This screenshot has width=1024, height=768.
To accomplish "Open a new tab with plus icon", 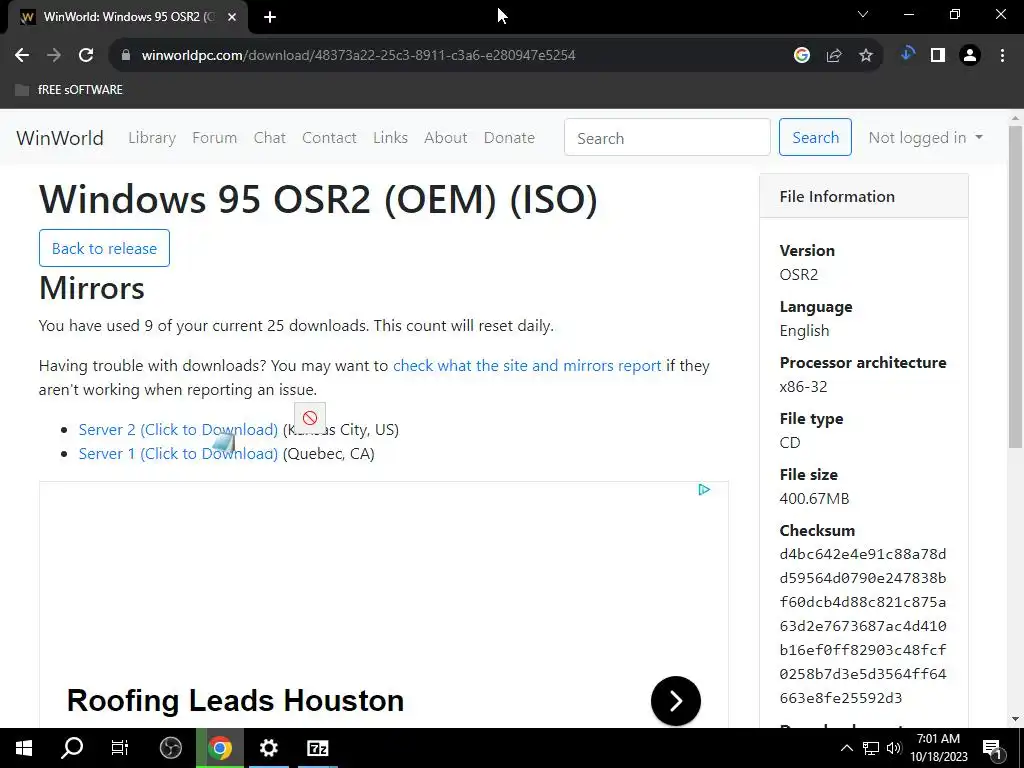I will (270, 17).
